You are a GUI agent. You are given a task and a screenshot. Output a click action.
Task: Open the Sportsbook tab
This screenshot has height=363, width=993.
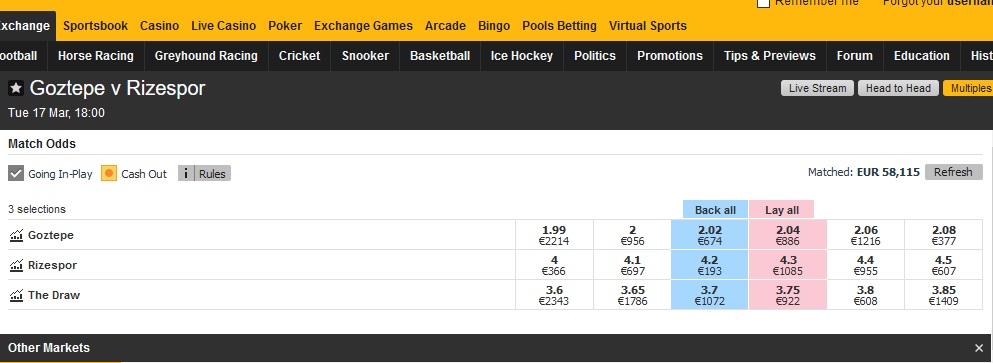96,26
